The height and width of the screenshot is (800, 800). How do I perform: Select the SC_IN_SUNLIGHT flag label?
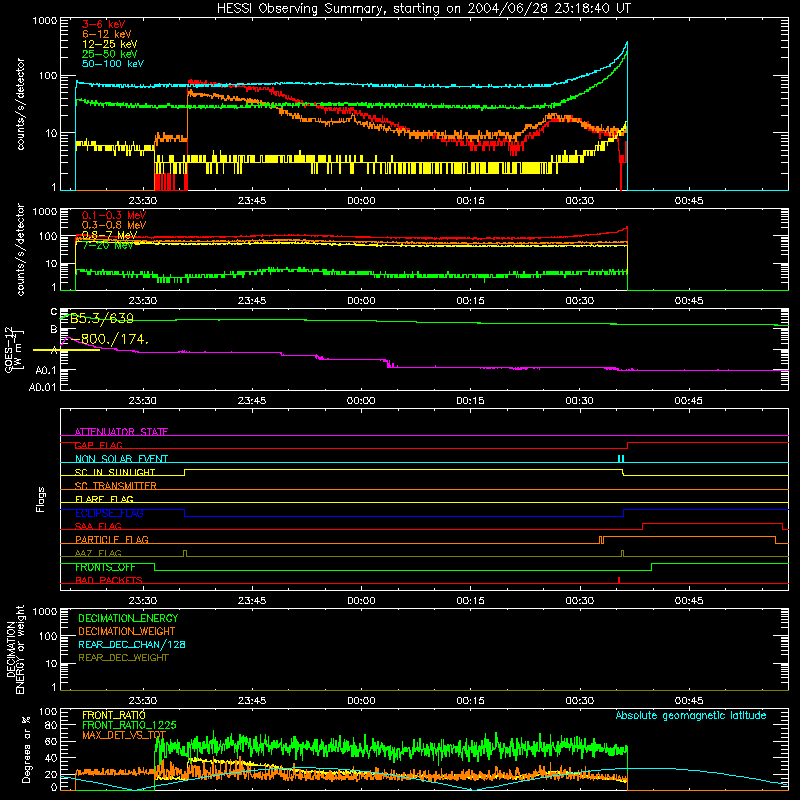(x=115, y=472)
